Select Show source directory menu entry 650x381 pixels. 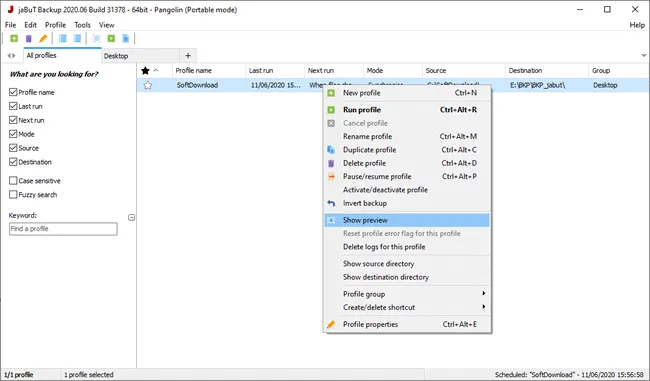pos(407,264)
